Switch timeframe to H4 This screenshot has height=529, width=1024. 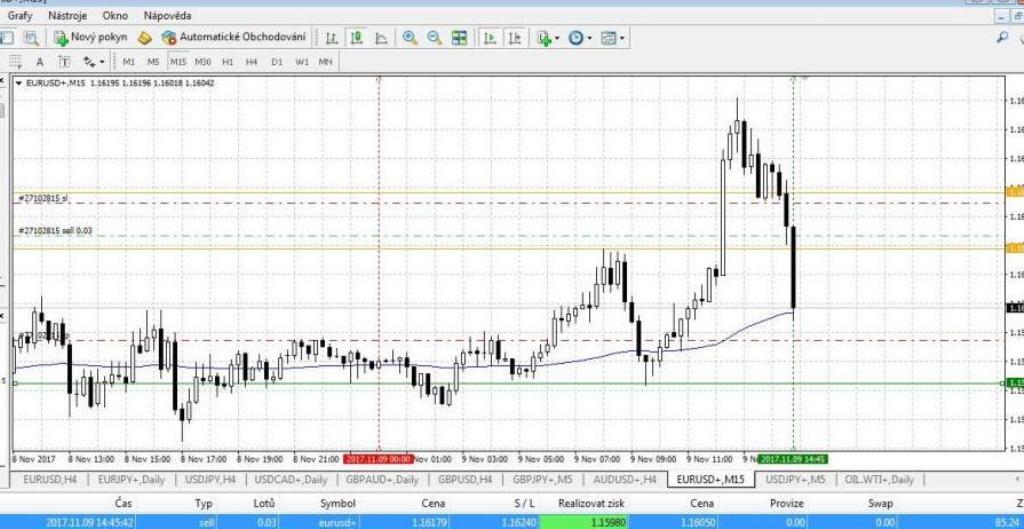coord(252,62)
